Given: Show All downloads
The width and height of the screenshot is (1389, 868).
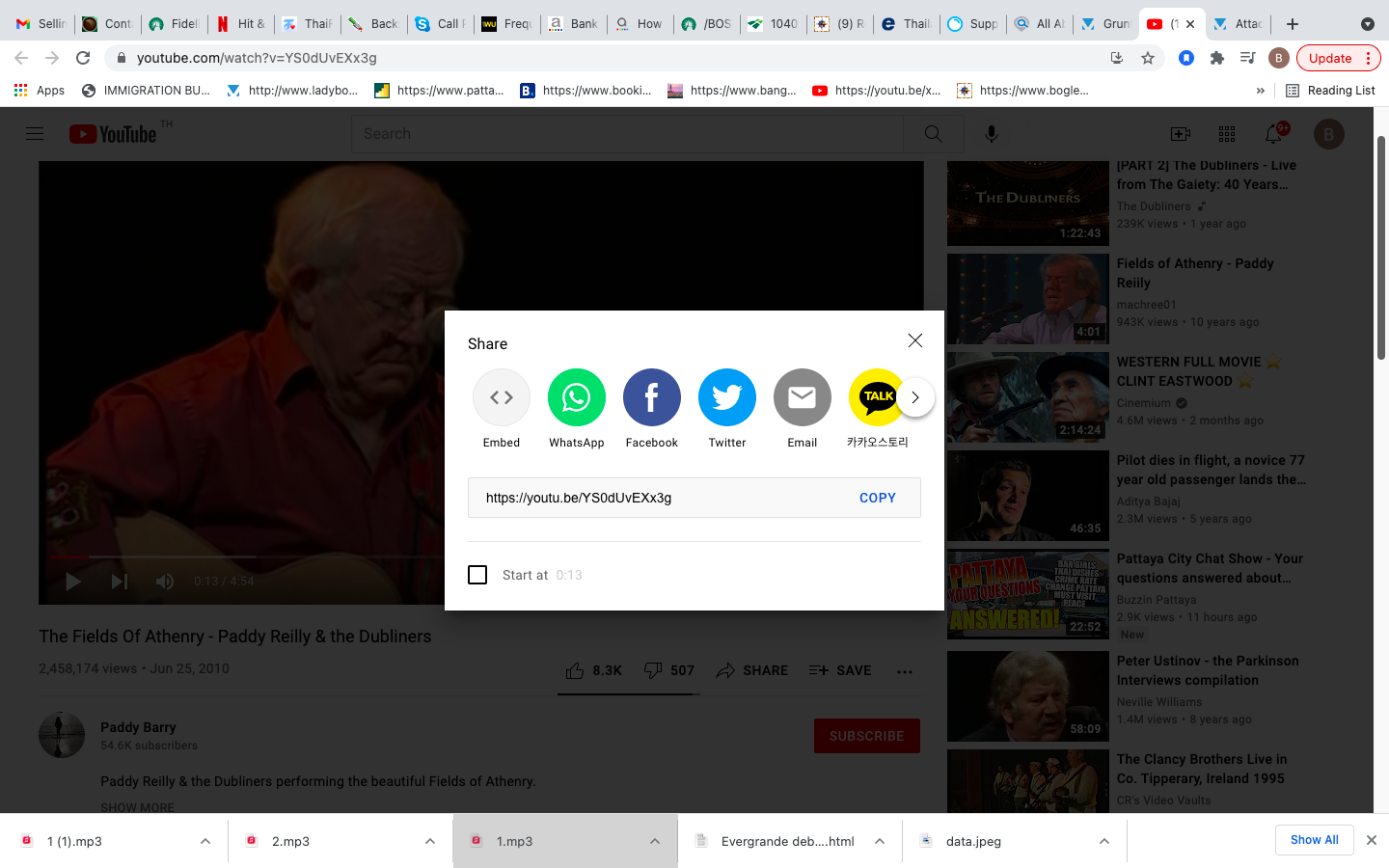Looking at the screenshot, I should (1314, 840).
